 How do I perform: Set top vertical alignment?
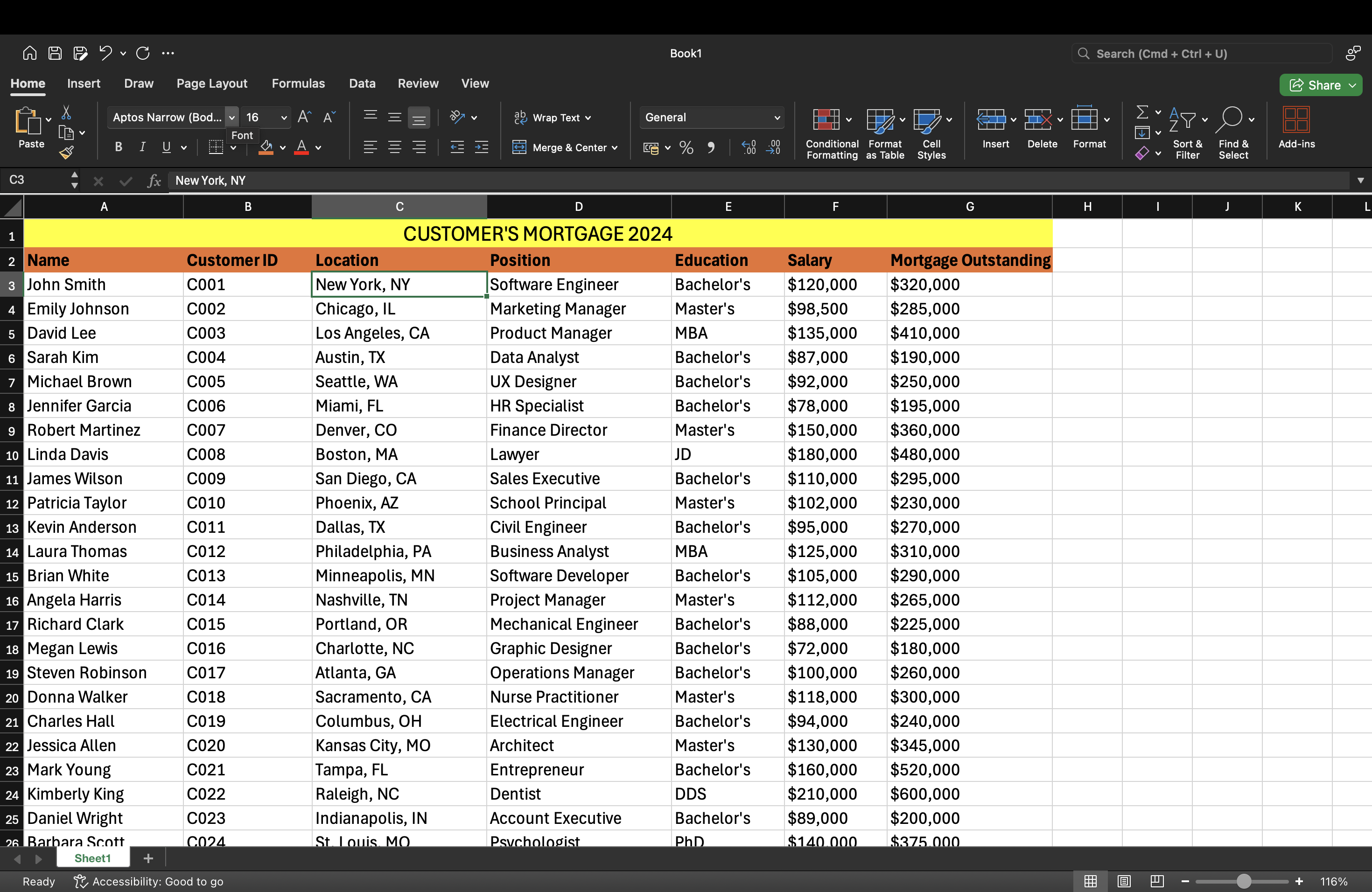(x=370, y=116)
